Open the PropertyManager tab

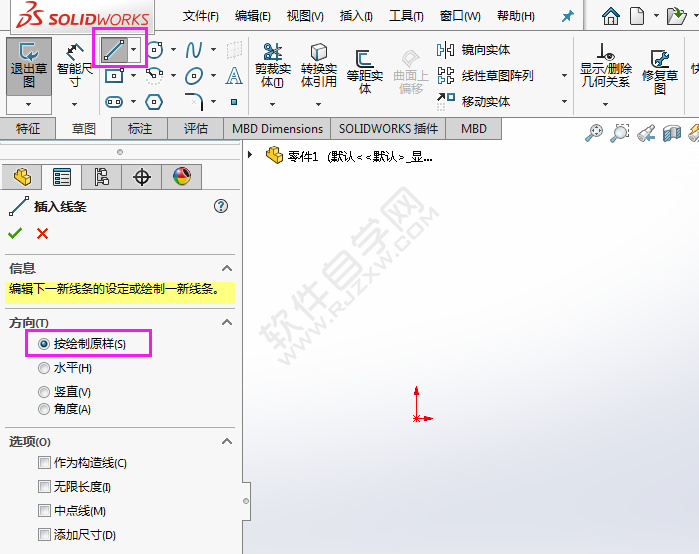click(62, 177)
